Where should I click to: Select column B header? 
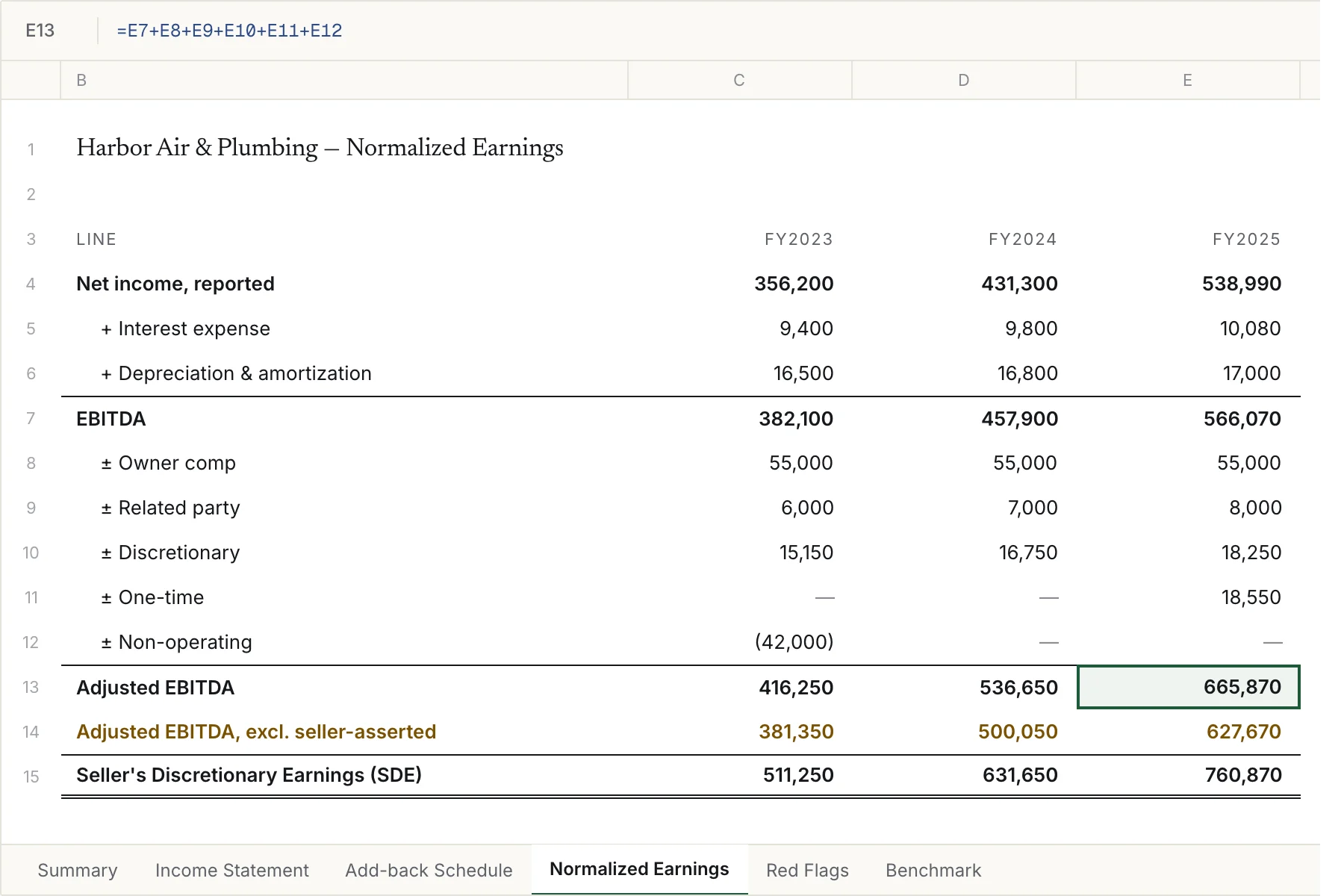[x=344, y=80]
